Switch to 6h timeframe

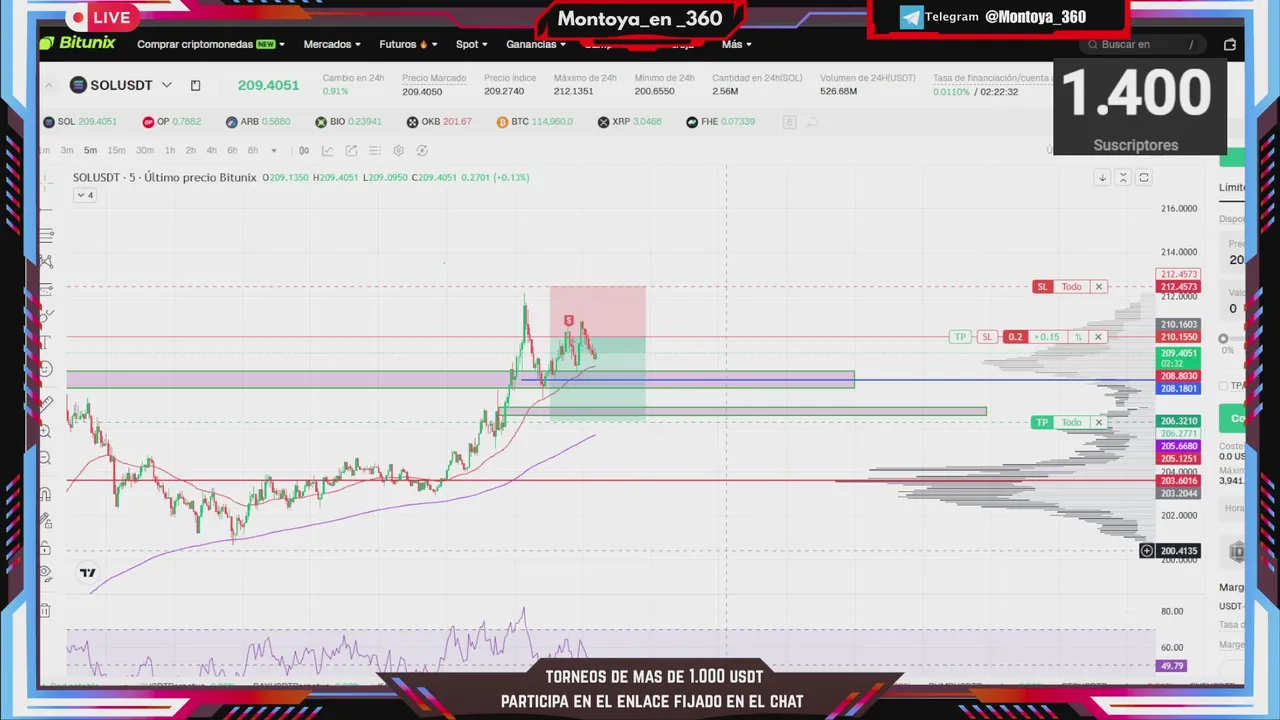click(232, 151)
